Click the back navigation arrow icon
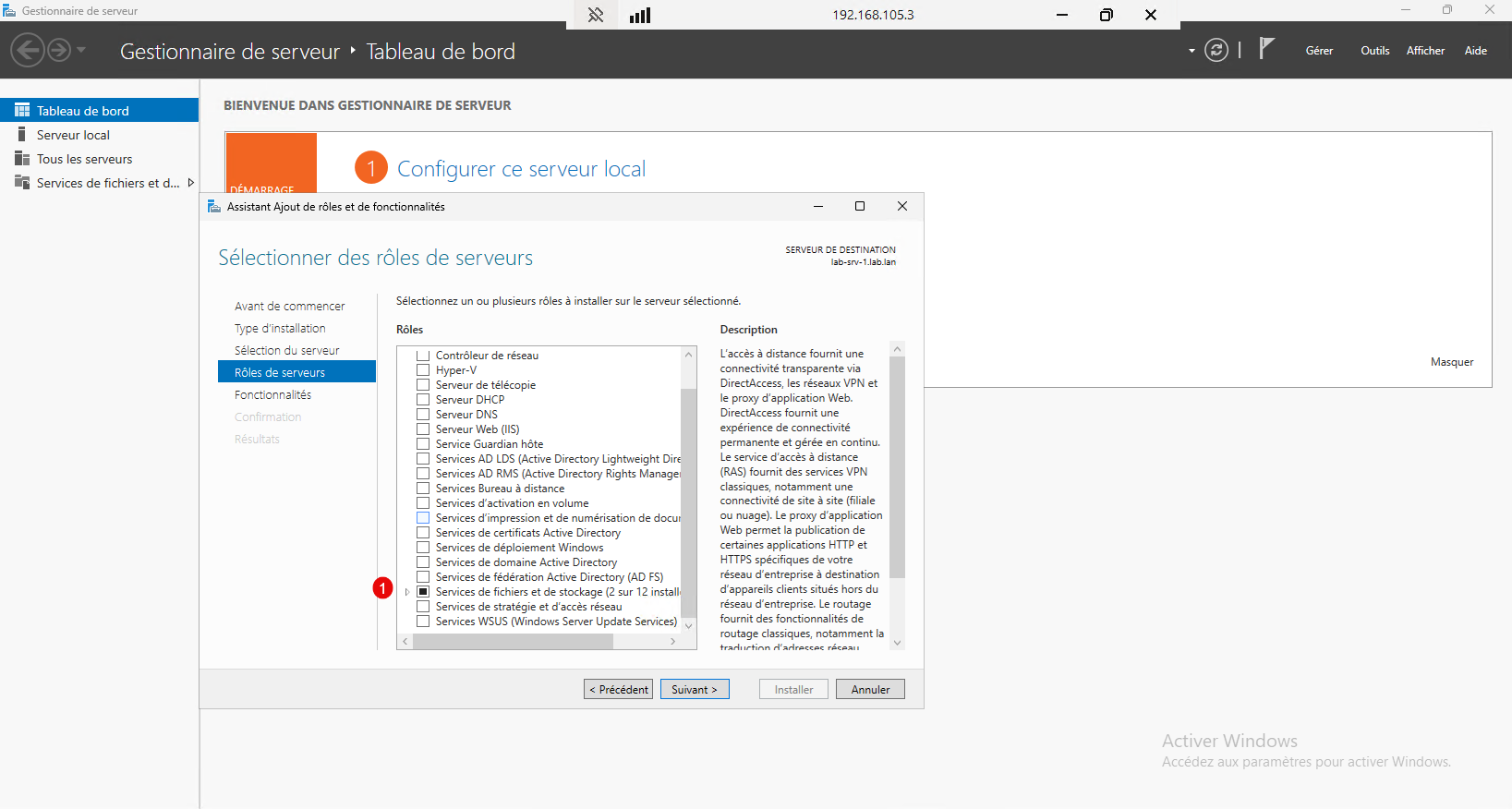This screenshot has width=1512, height=809. click(28, 50)
